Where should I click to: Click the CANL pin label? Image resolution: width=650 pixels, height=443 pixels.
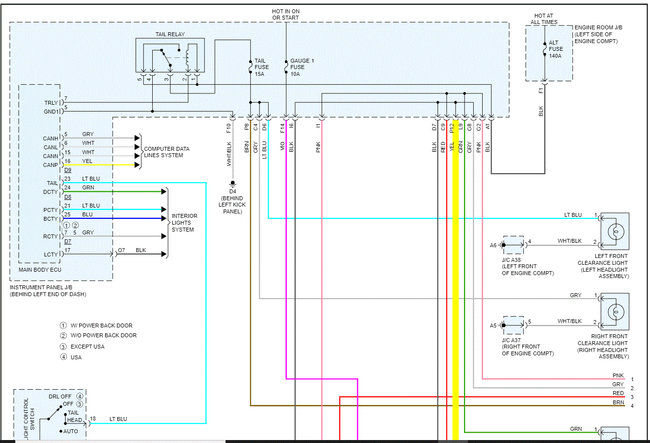[x=51, y=147]
